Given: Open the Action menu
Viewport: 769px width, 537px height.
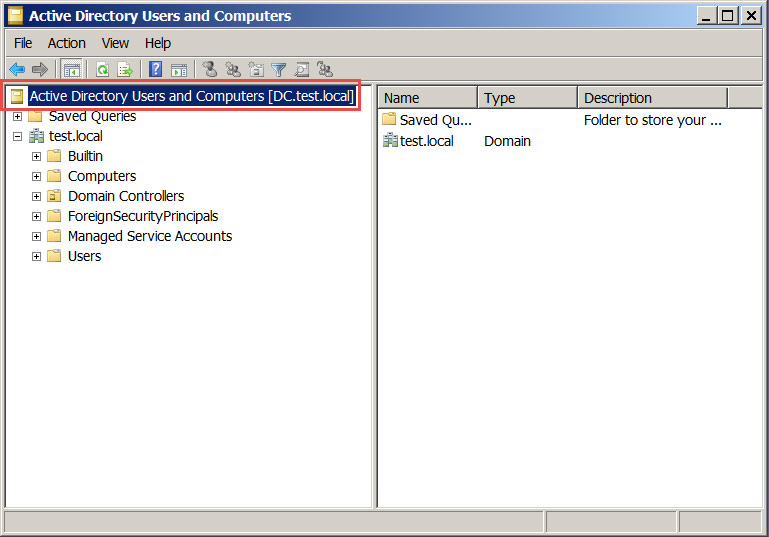Looking at the screenshot, I should click(x=67, y=43).
